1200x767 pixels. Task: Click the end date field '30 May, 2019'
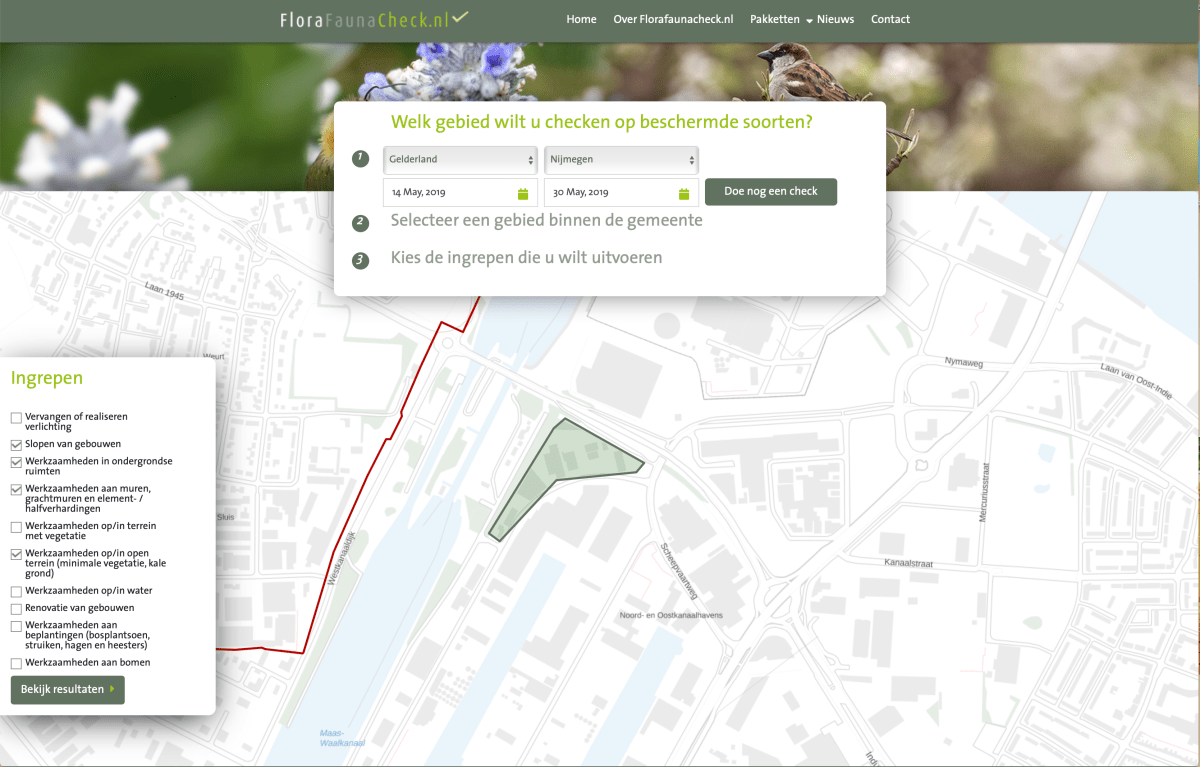621,193
